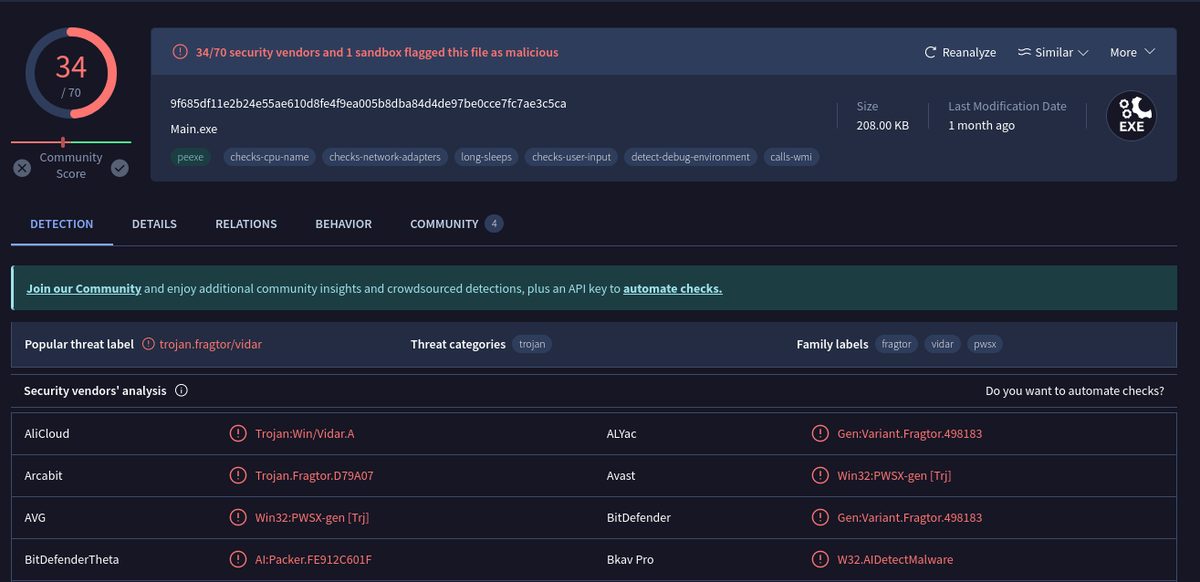Click Do you want to automate checks
The height and width of the screenshot is (582, 1200).
point(1075,391)
